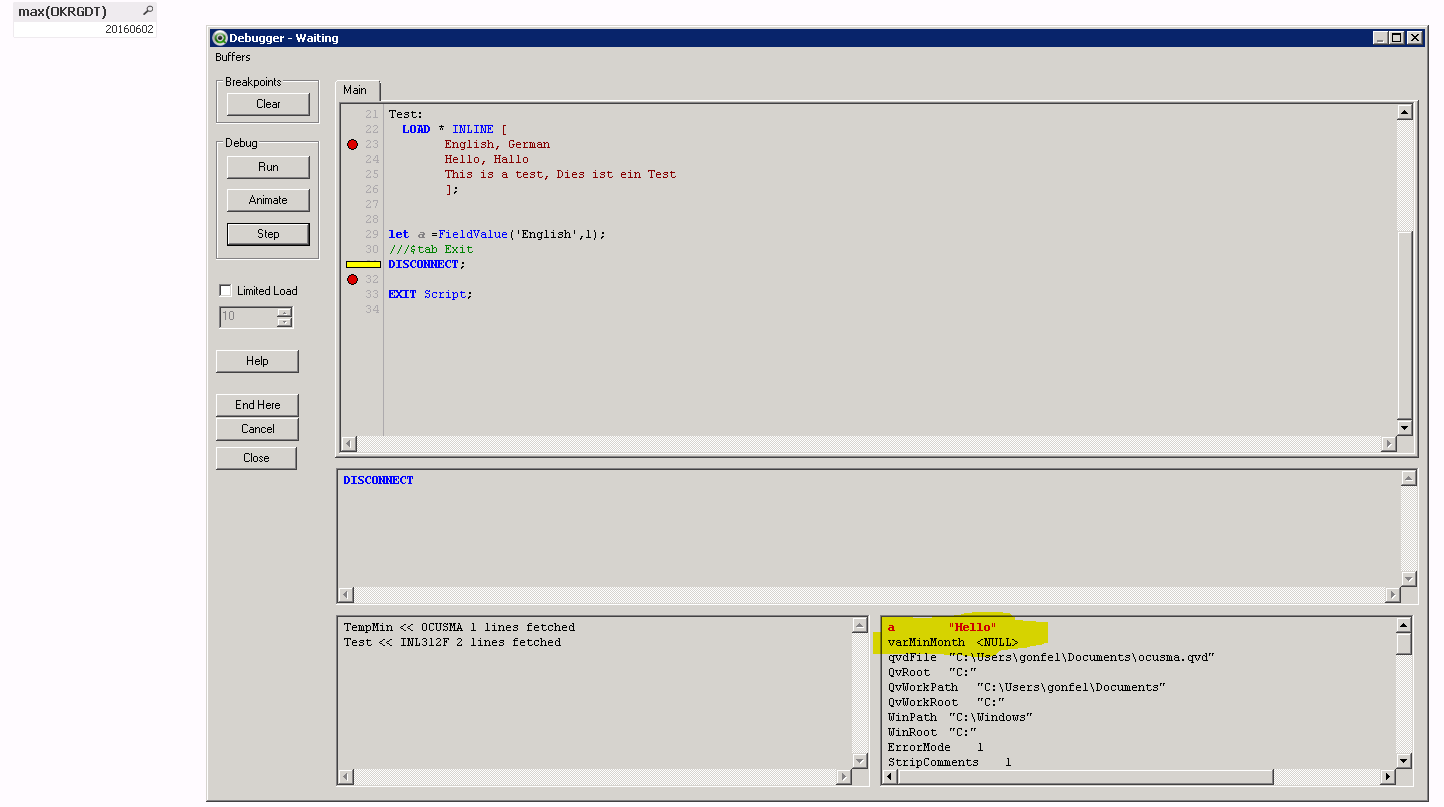Select the StripComments variable row
The width and height of the screenshot is (1444, 807).
[x=950, y=763]
